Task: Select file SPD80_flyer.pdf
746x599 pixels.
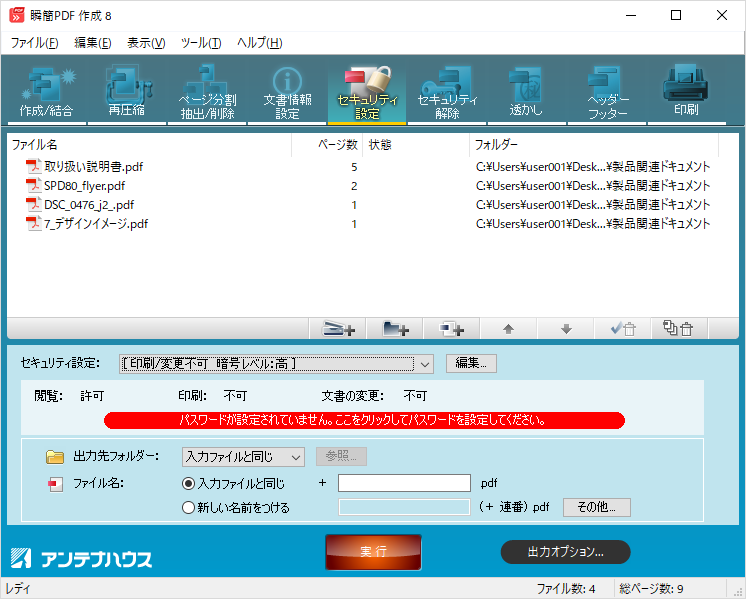Action: click(x=84, y=186)
